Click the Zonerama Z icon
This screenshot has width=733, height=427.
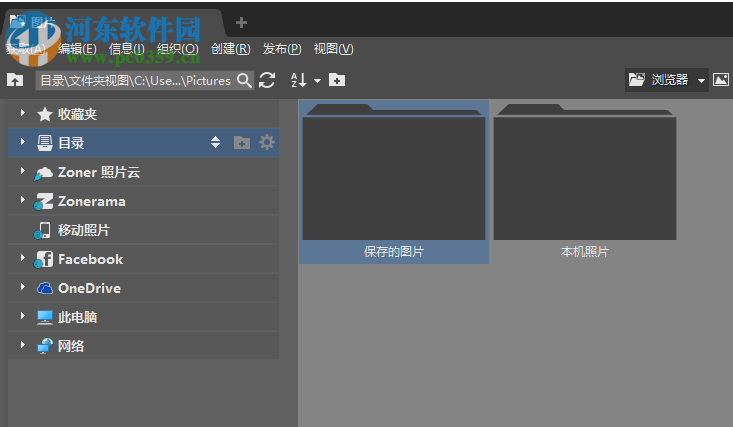click(x=44, y=202)
